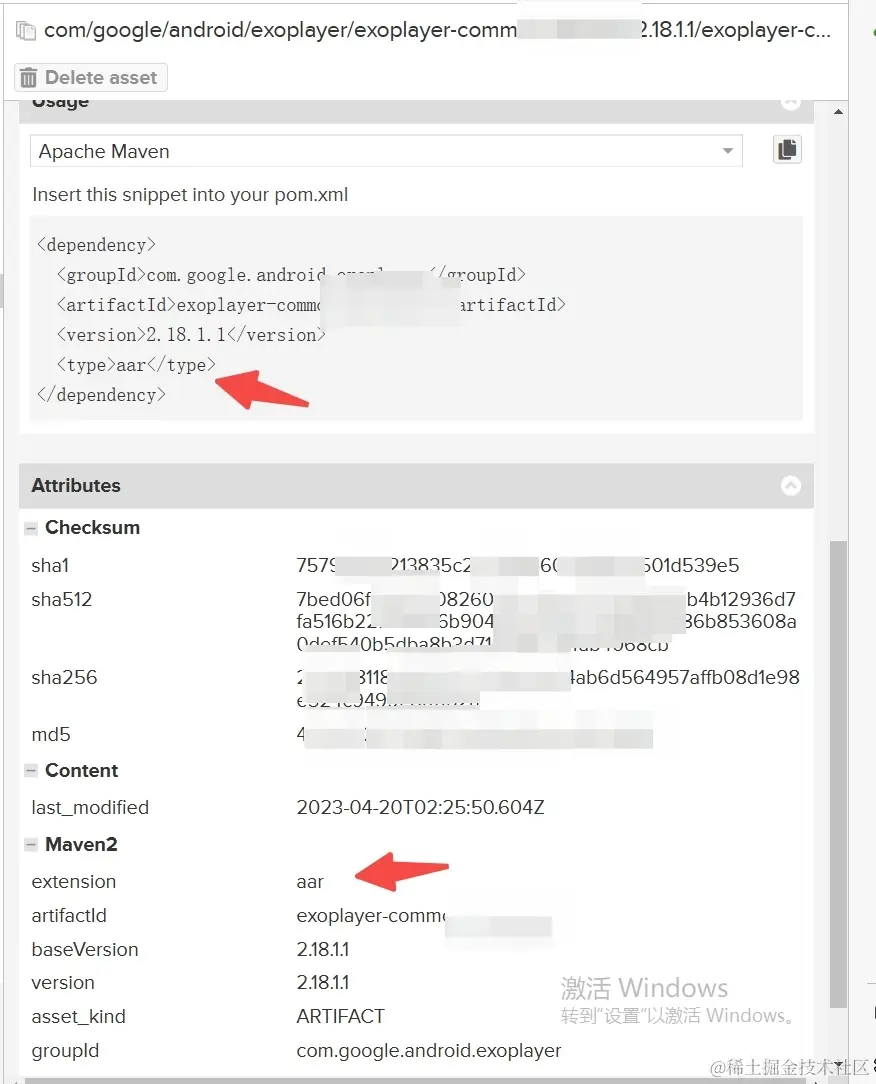The height and width of the screenshot is (1084, 876).
Task: Open the Apache Maven usage dropdown
Action: pos(386,151)
